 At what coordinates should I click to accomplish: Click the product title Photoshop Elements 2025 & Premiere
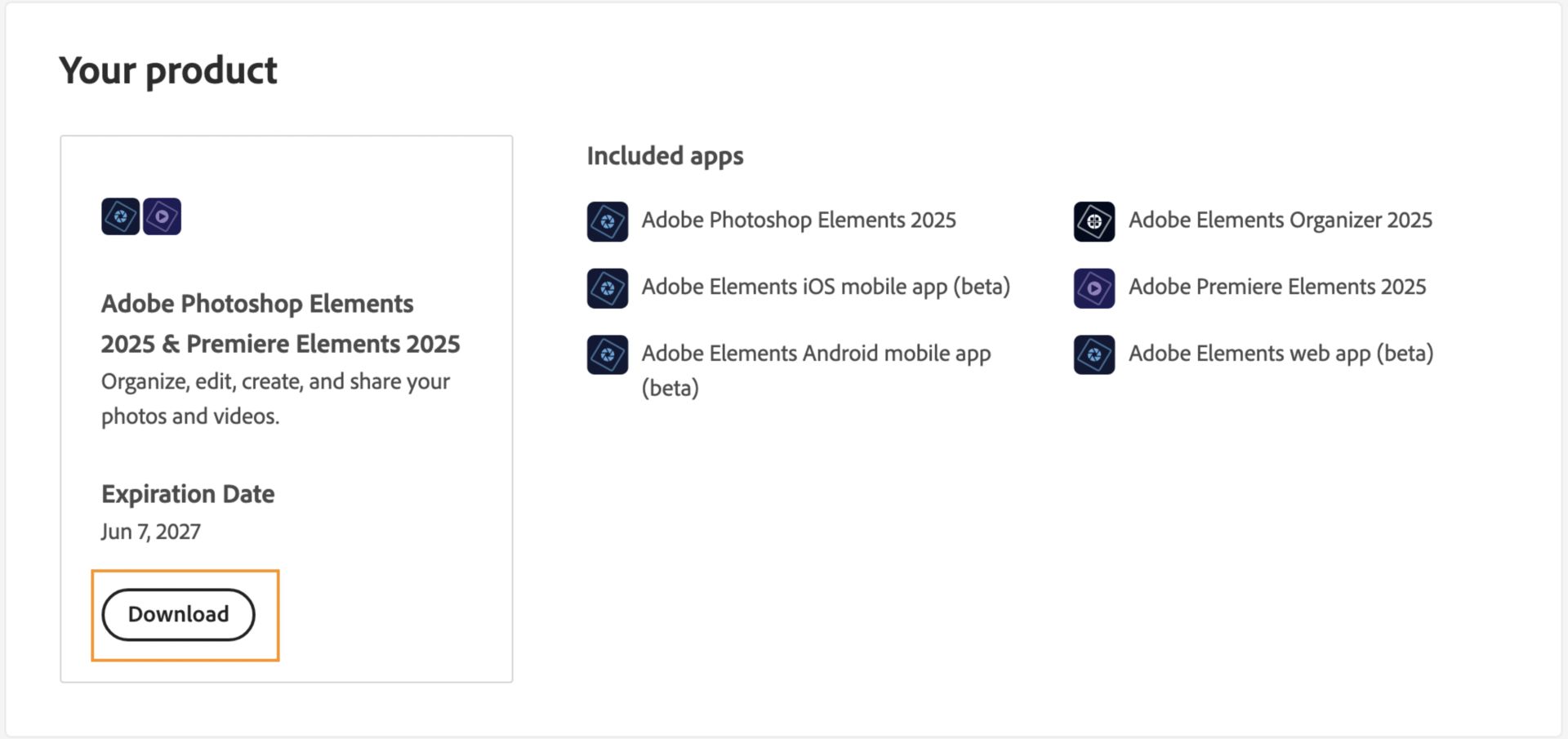pos(280,323)
